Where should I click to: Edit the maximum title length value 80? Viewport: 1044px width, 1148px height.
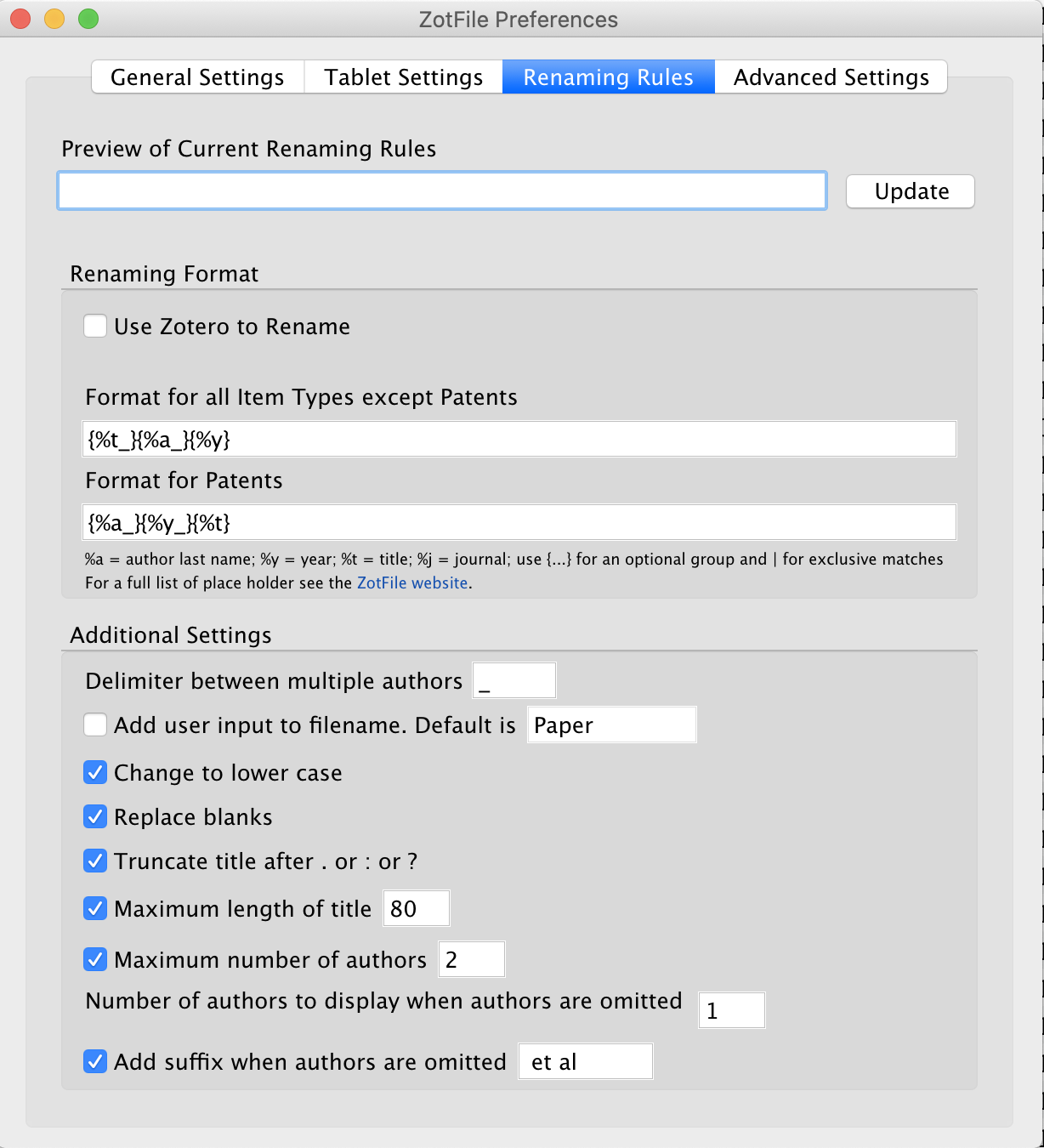[417, 908]
